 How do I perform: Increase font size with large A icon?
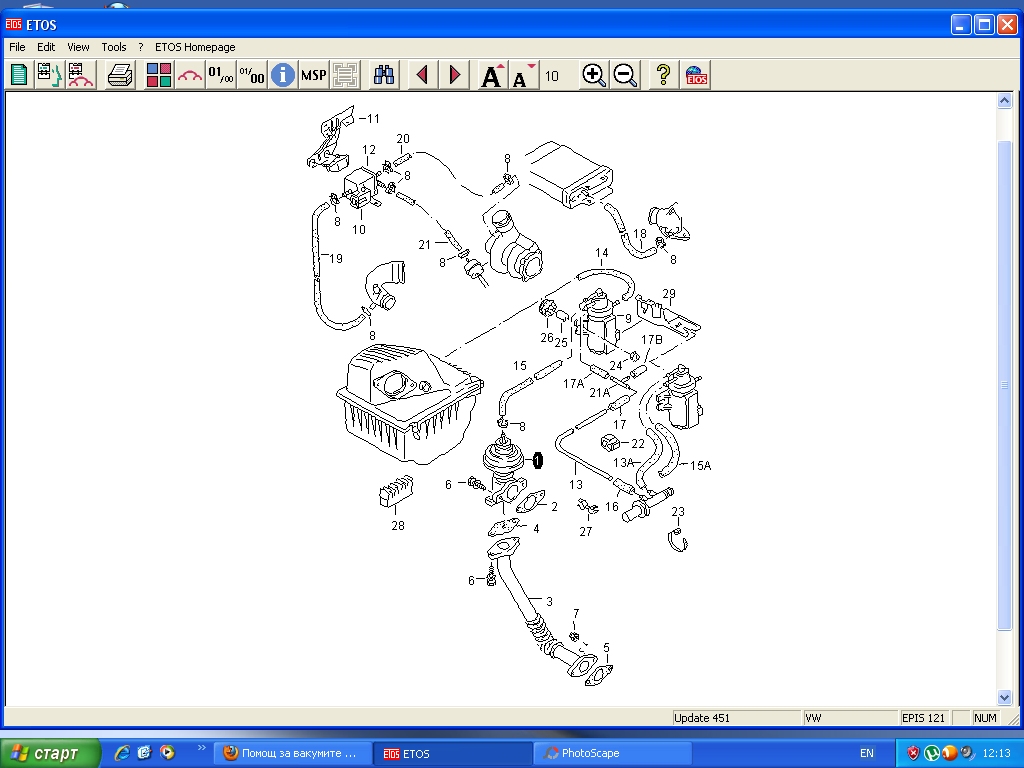point(492,75)
